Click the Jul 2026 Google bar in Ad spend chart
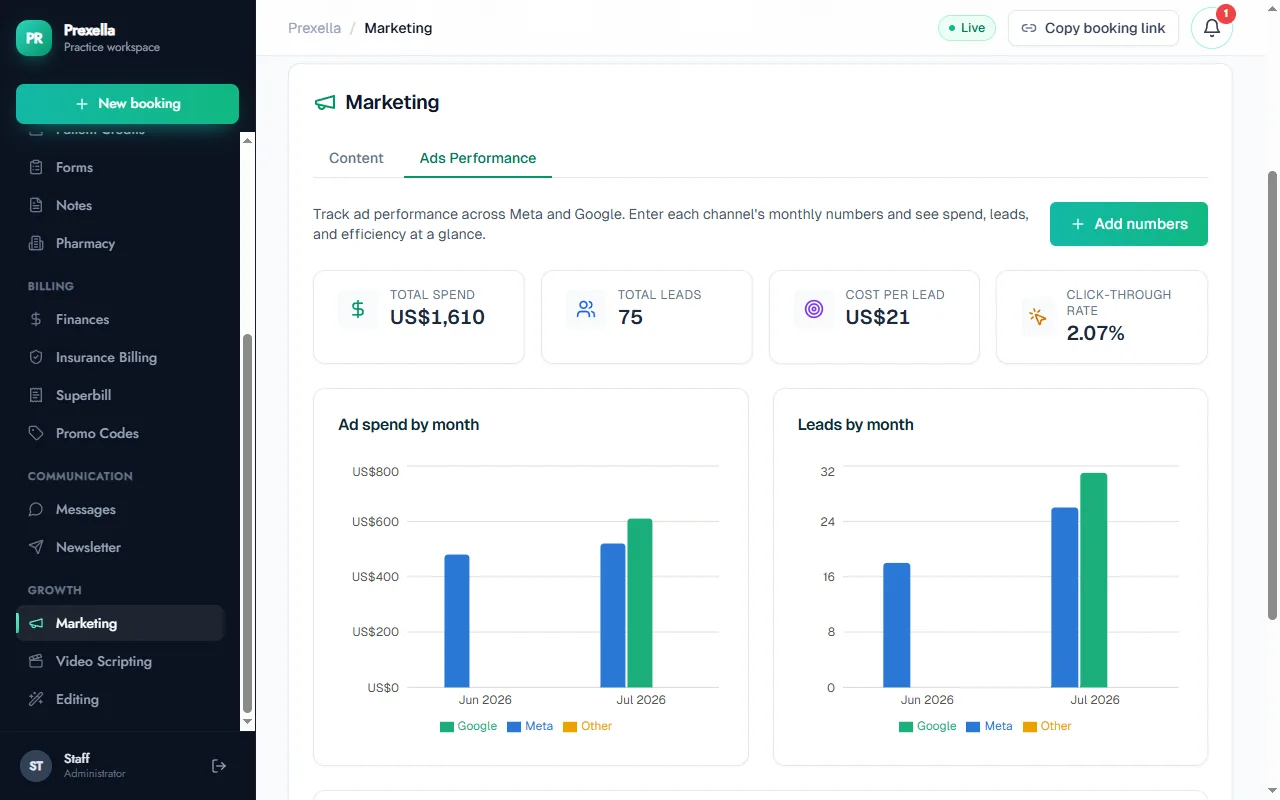This screenshot has height=800, width=1280. pos(640,603)
